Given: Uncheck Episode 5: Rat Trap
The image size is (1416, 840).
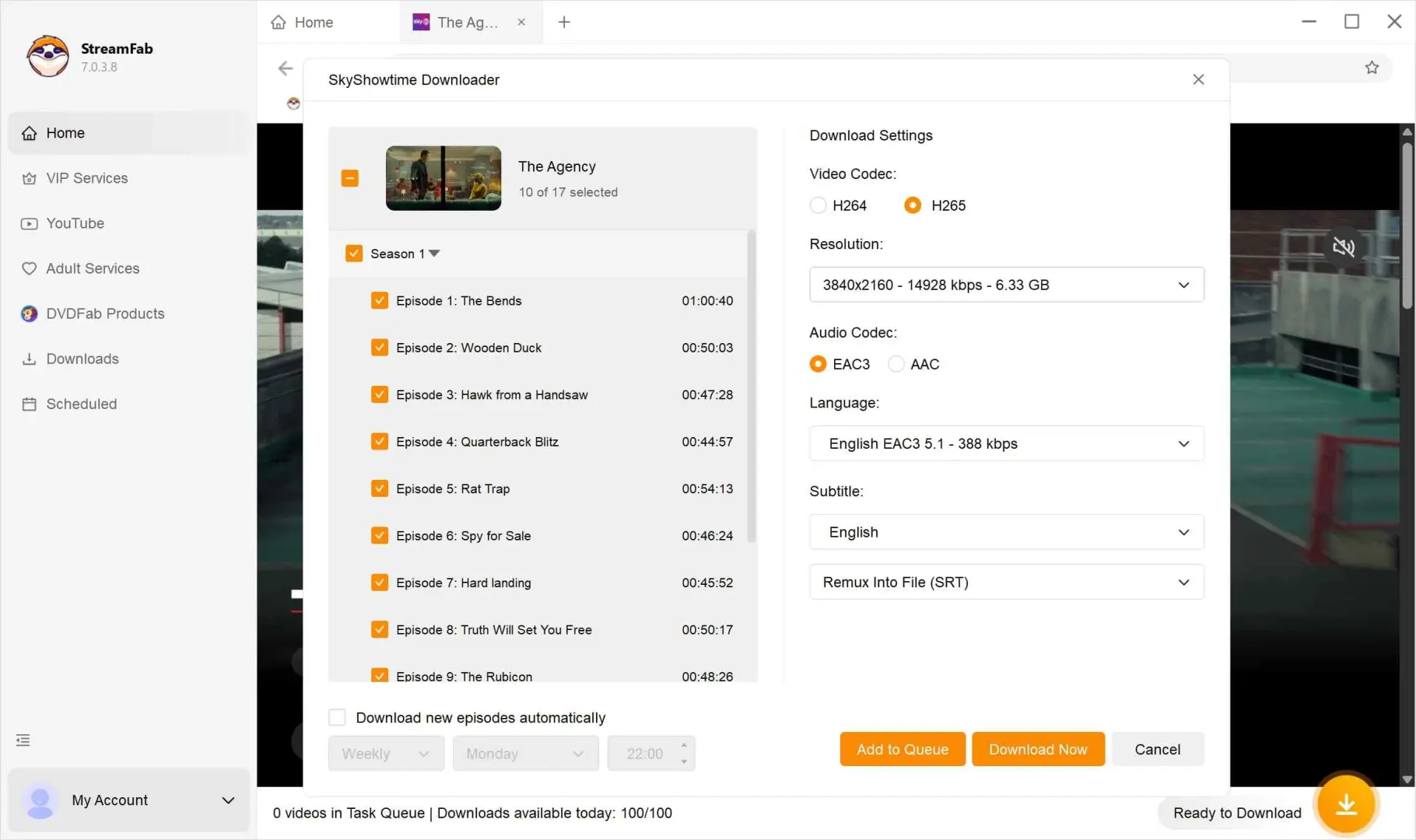Looking at the screenshot, I should click(380, 488).
